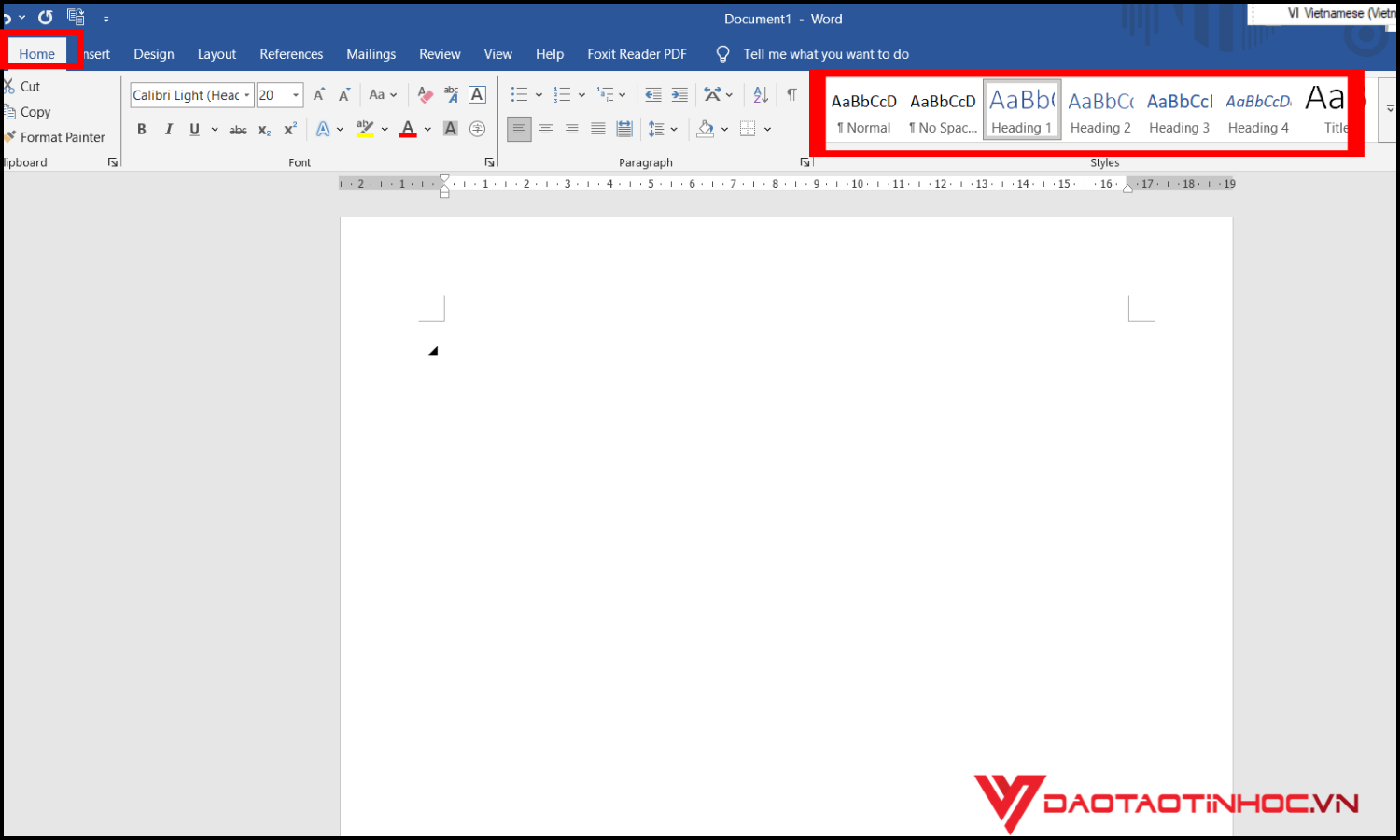The height and width of the screenshot is (840, 1400).
Task: Toggle Bold formatting
Action: (142, 130)
